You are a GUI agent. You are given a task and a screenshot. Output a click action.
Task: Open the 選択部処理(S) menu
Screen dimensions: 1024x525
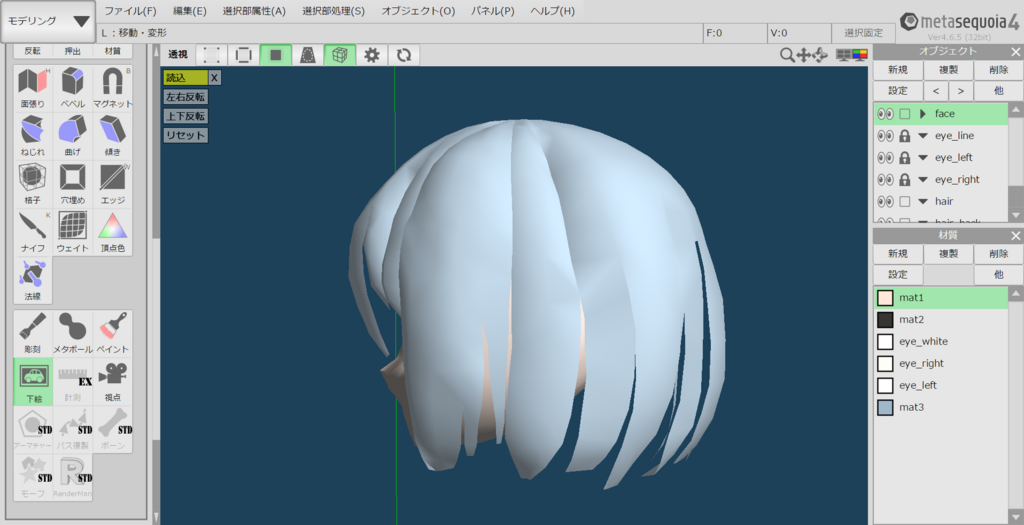[x=333, y=11]
